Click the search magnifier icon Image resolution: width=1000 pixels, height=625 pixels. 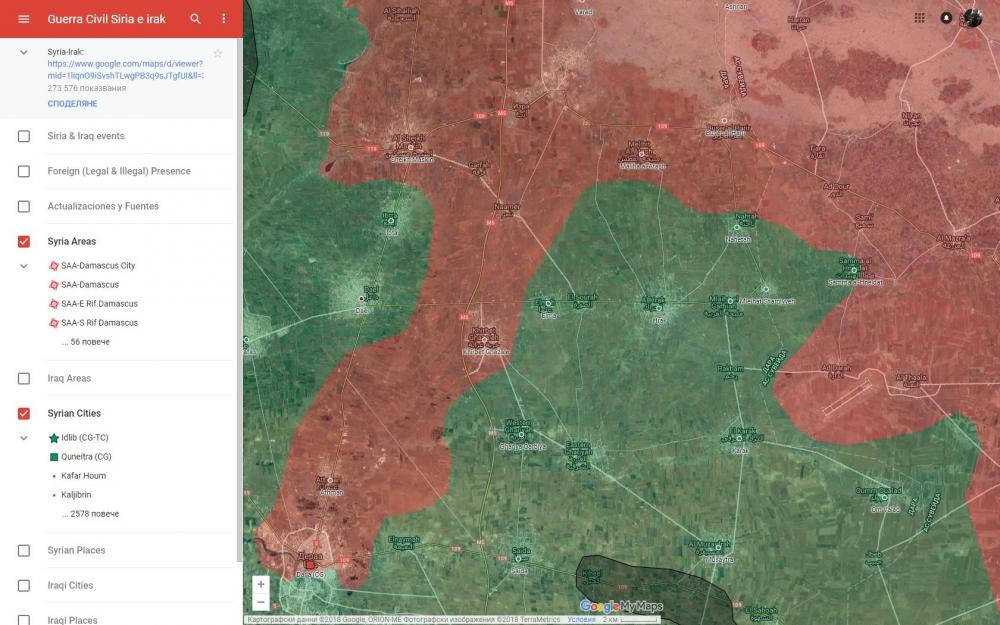(x=195, y=19)
